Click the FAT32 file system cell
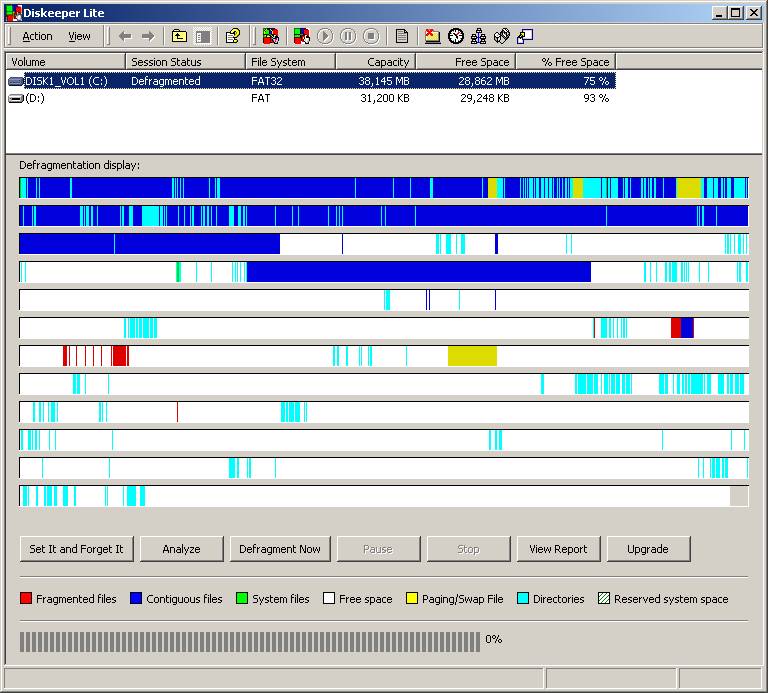Screen dimensions: 768x693 pos(266,81)
